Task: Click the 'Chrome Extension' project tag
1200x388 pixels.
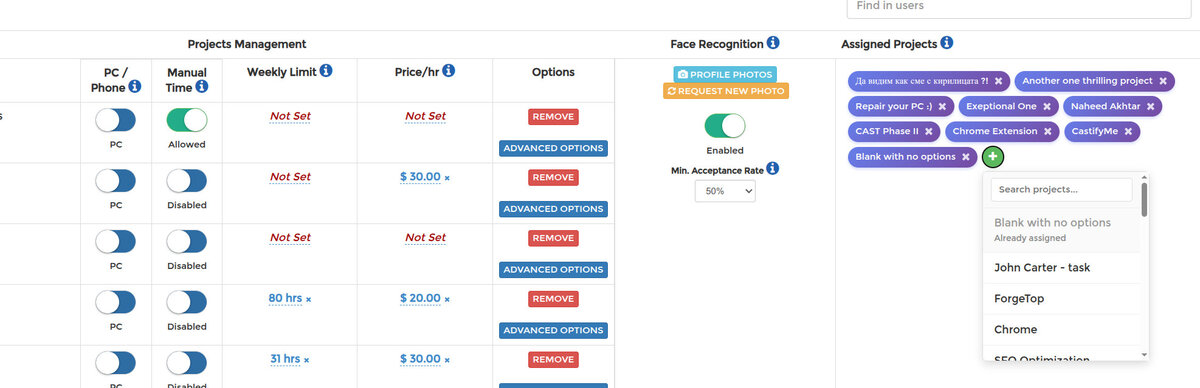Action: coord(1001,131)
